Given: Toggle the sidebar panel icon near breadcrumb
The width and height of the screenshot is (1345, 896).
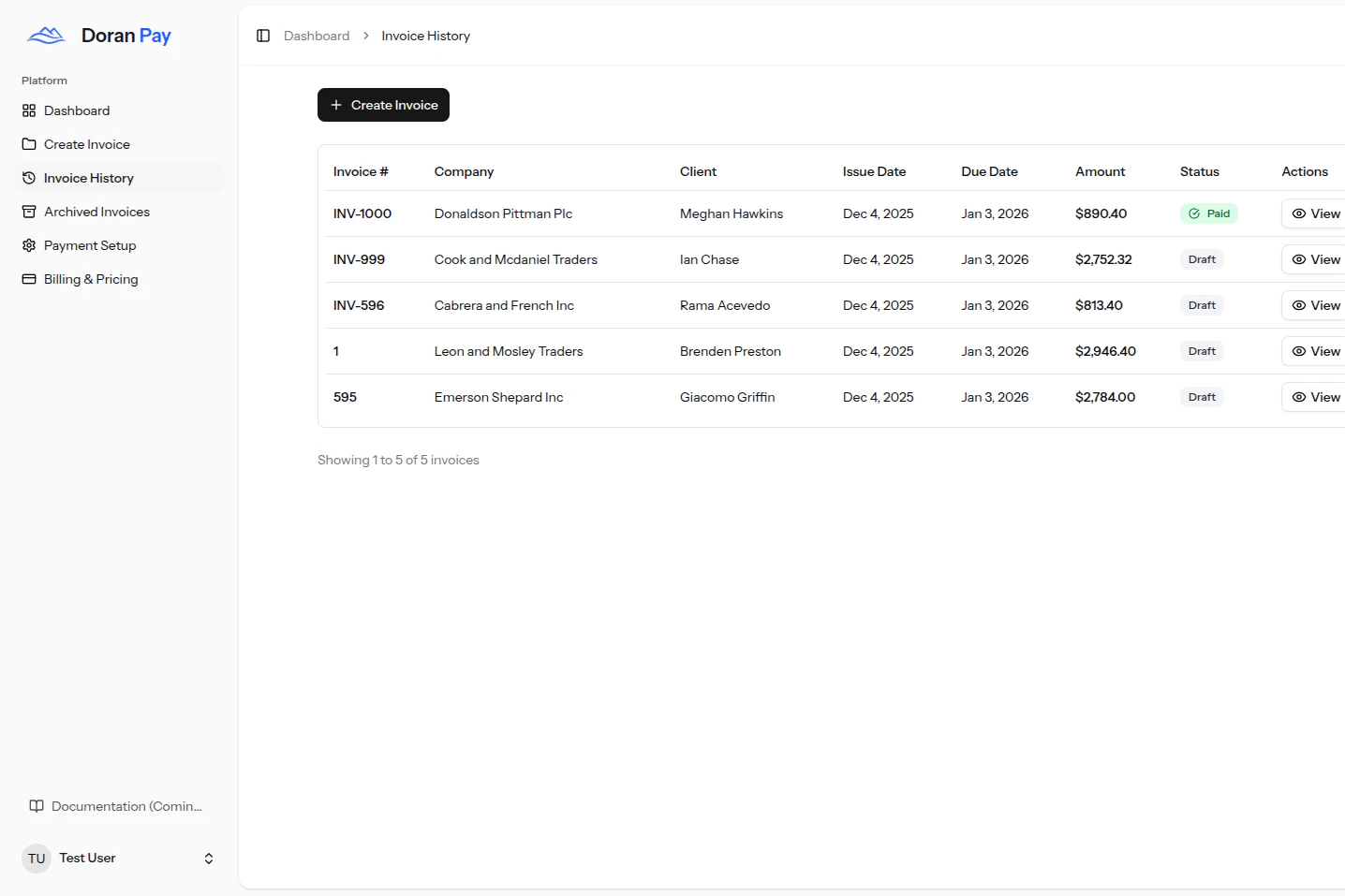Looking at the screenshot, I should click(263, 36).
